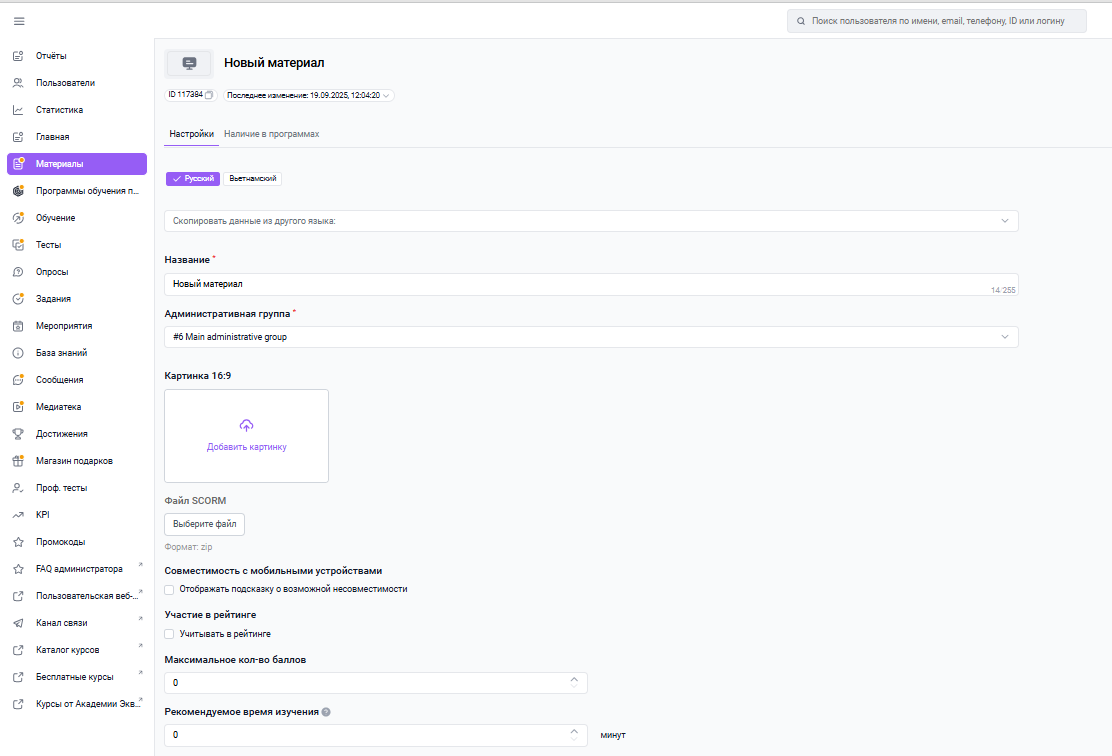Open Канал связи telegram icon
This screenshot has width=1112, height=756.
point(18,623)
